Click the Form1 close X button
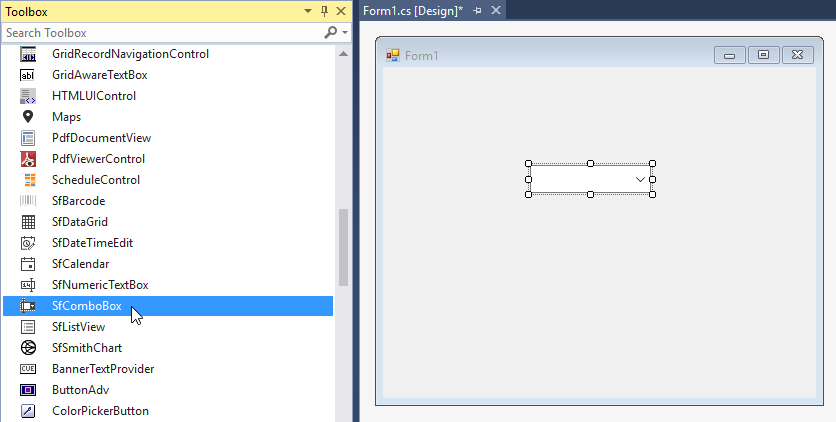Screen dimensions: 836x422 (798, 55)
